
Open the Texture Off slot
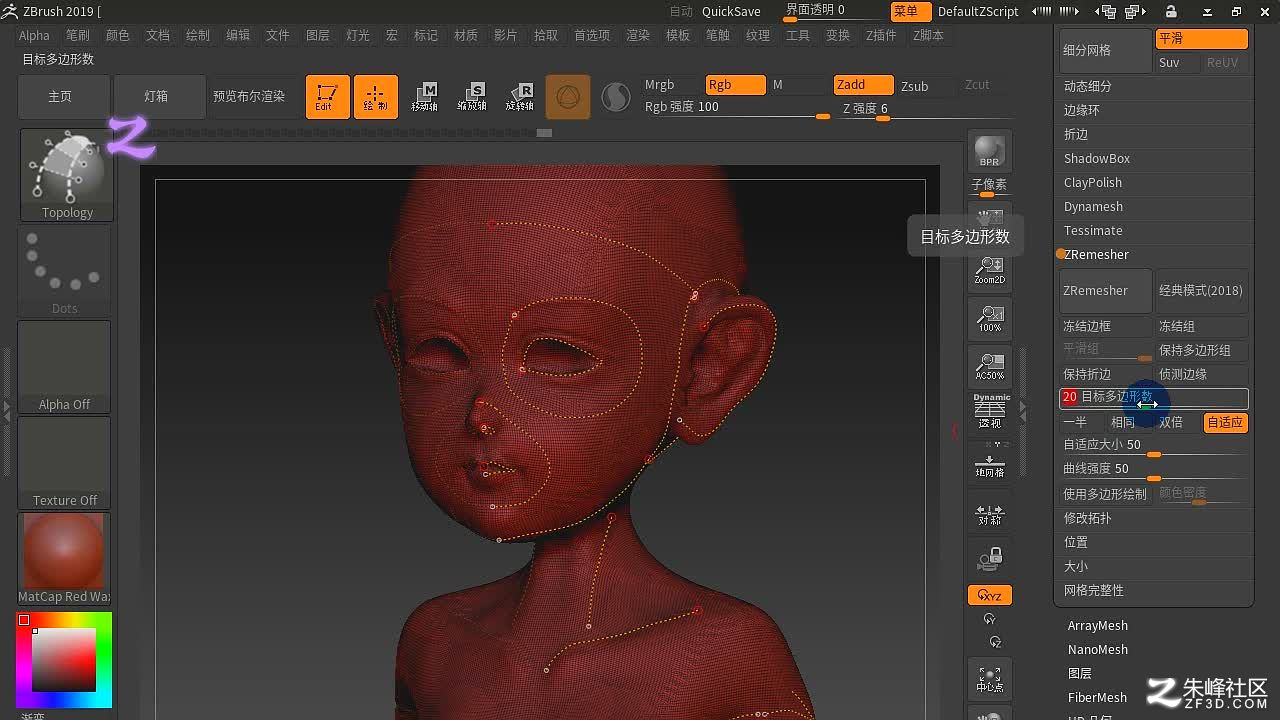[x=65, y=462]
